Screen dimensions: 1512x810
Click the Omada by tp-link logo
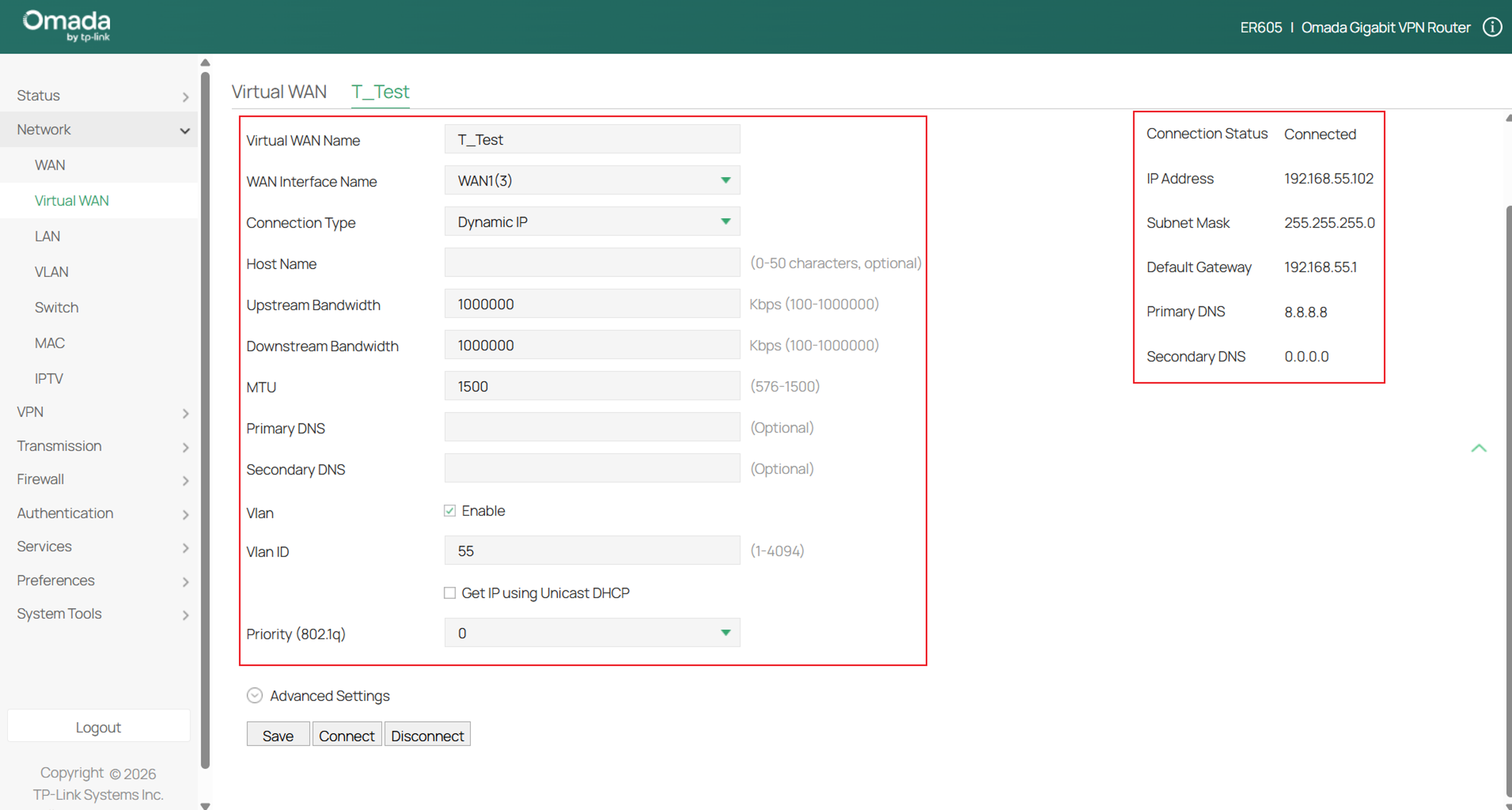[66, 26]
